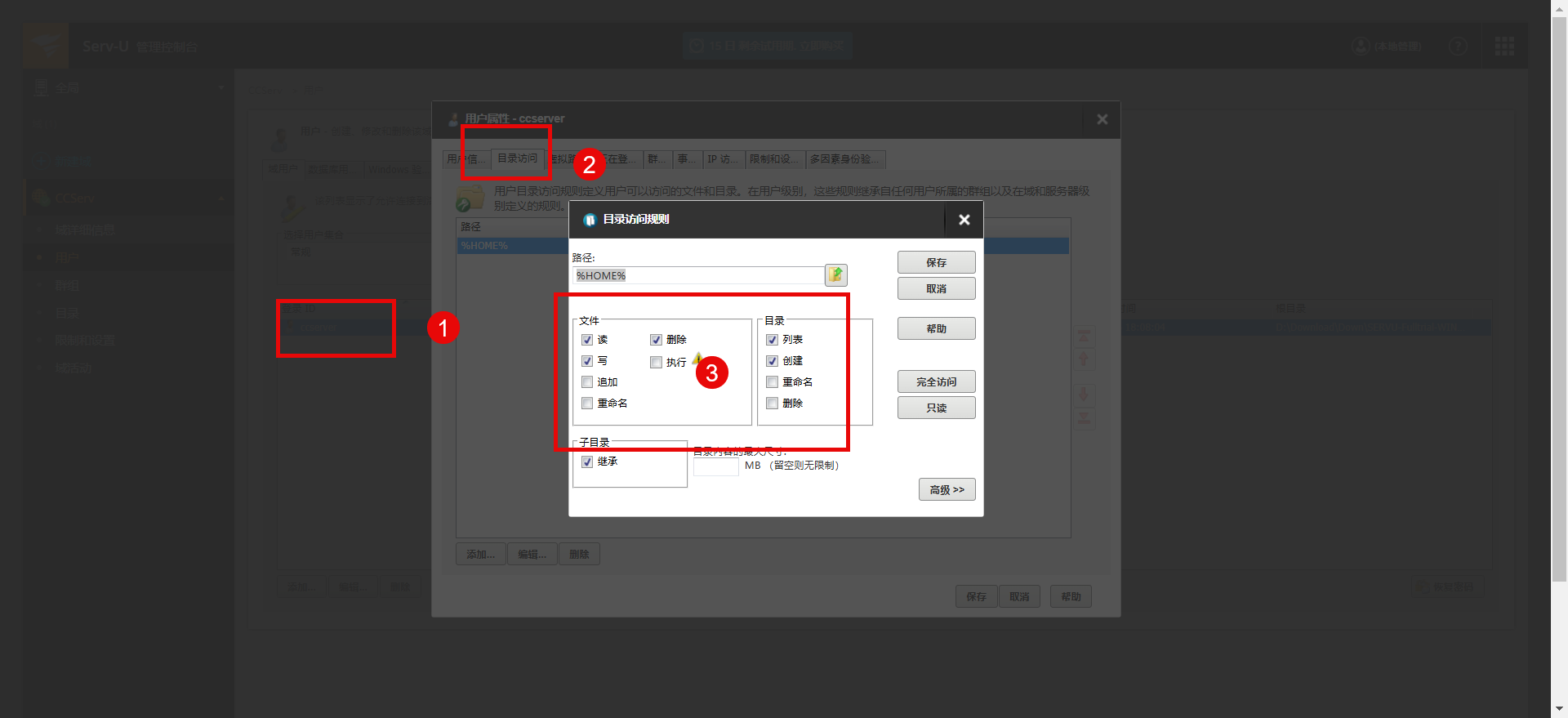This screenshot has height=718, width=1568.
Task: Enable the 文件 执行 checkbox
Action: pos(656,363)
